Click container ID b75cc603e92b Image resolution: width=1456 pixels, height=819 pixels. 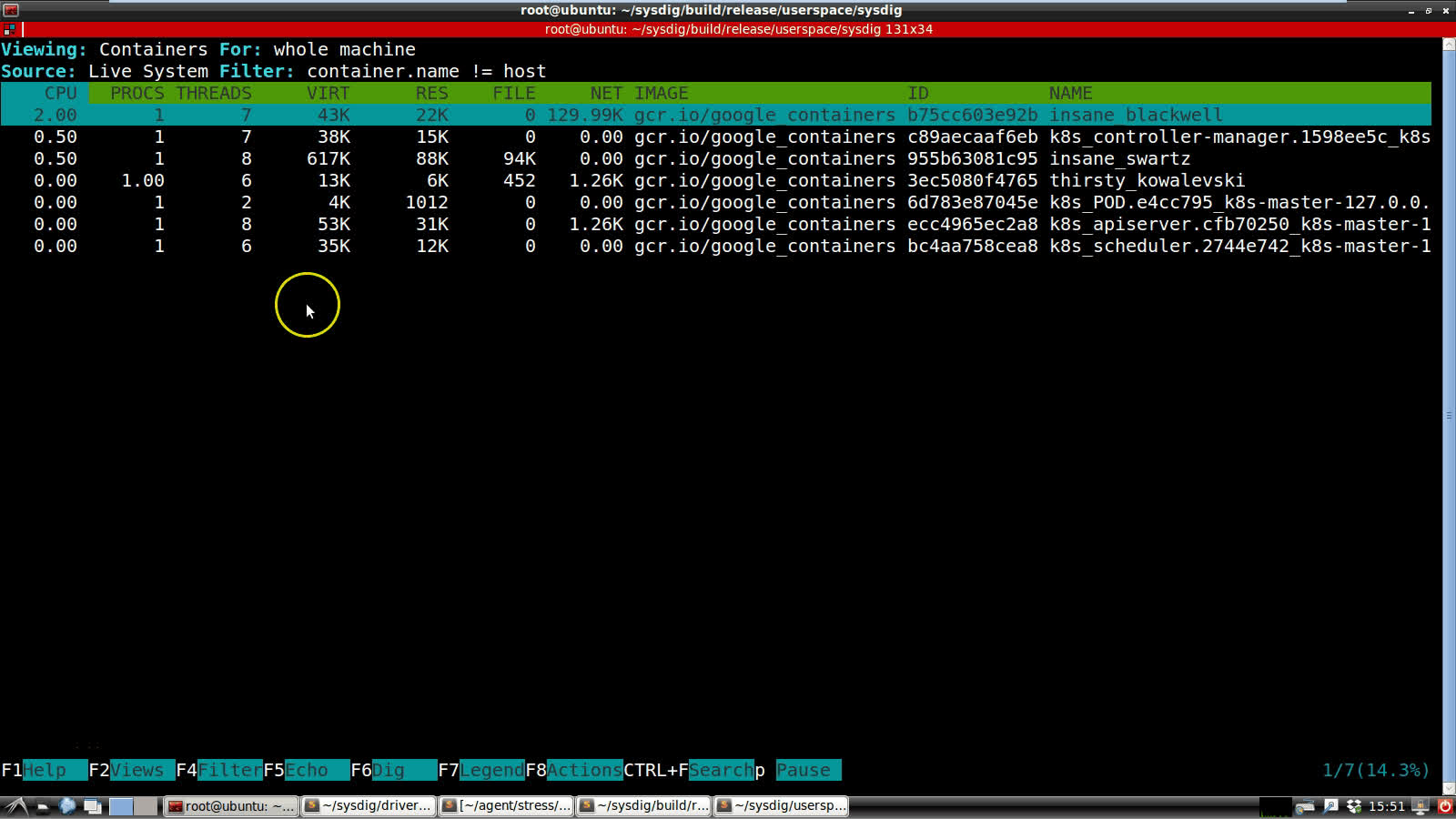pos(973,115)
